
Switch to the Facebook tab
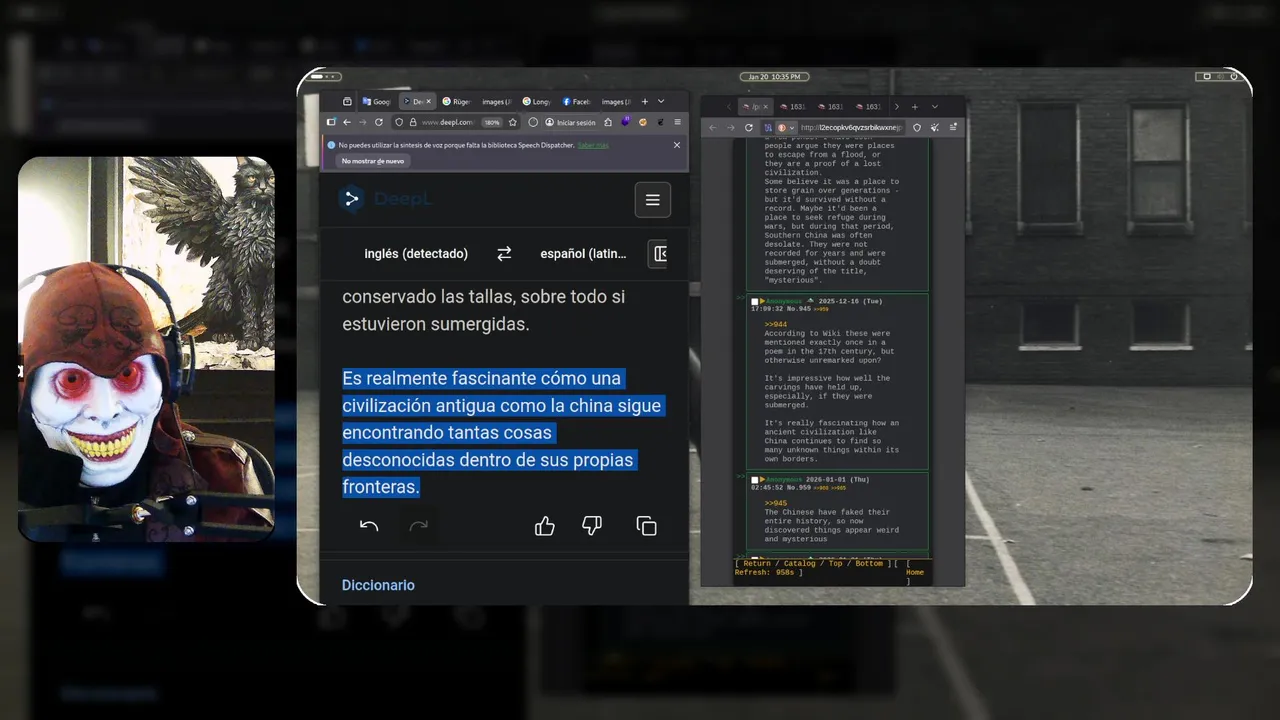577,102
